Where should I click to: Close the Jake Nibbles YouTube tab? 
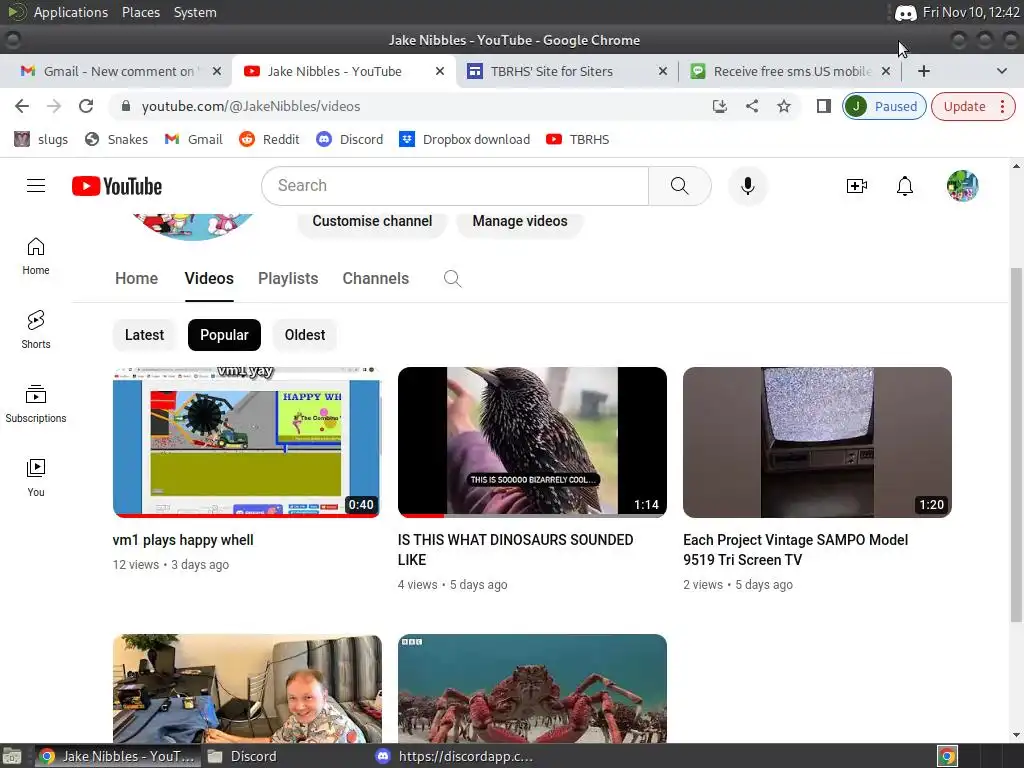coord(440,71)
